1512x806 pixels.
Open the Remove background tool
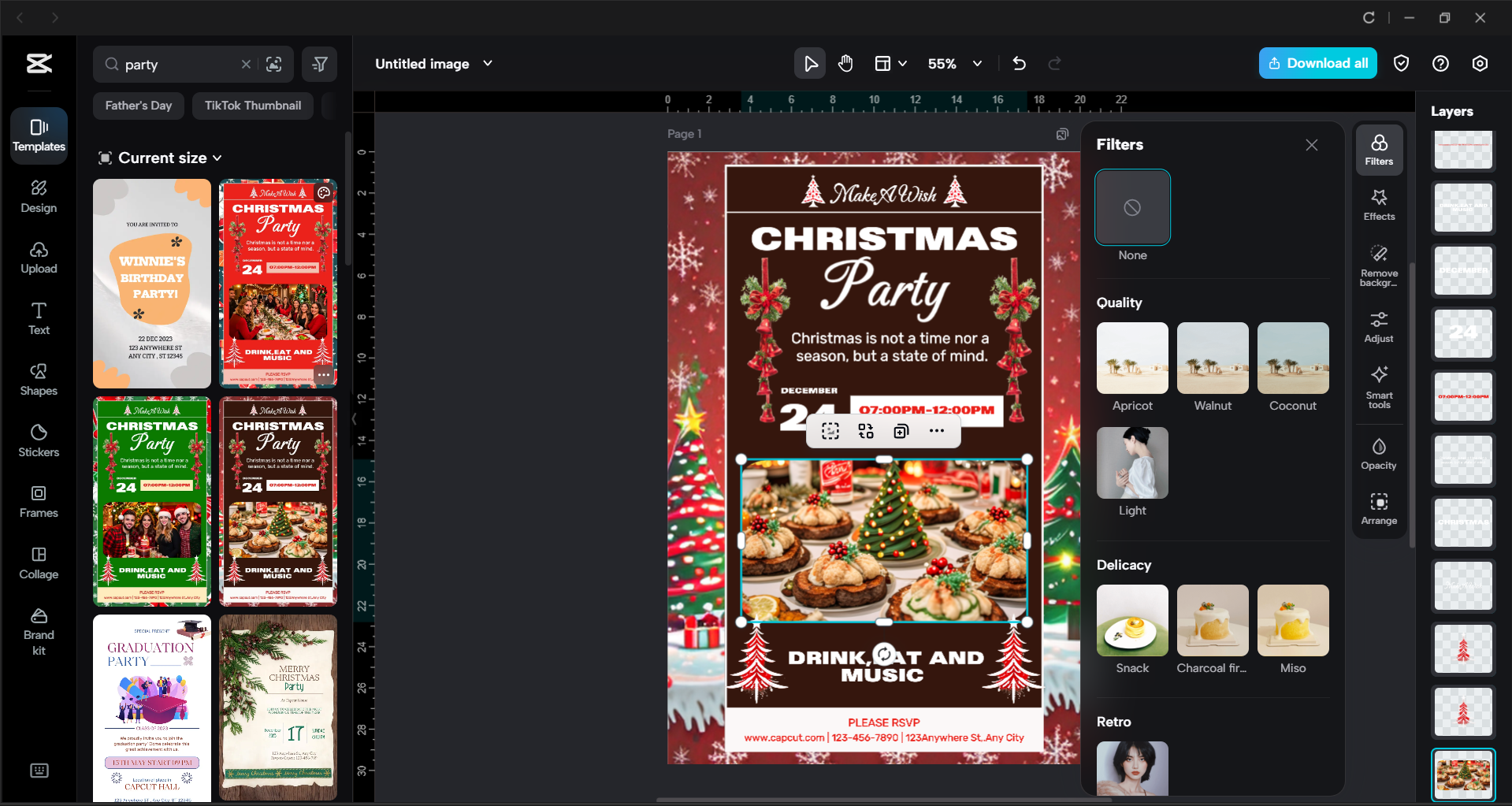(x=1378, y=266)
